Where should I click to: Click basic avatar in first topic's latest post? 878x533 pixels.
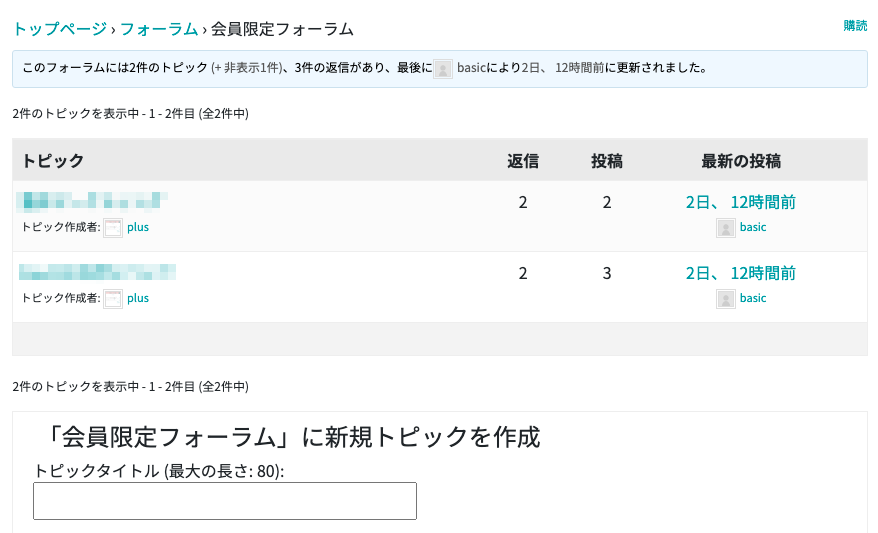pos(726,228)
